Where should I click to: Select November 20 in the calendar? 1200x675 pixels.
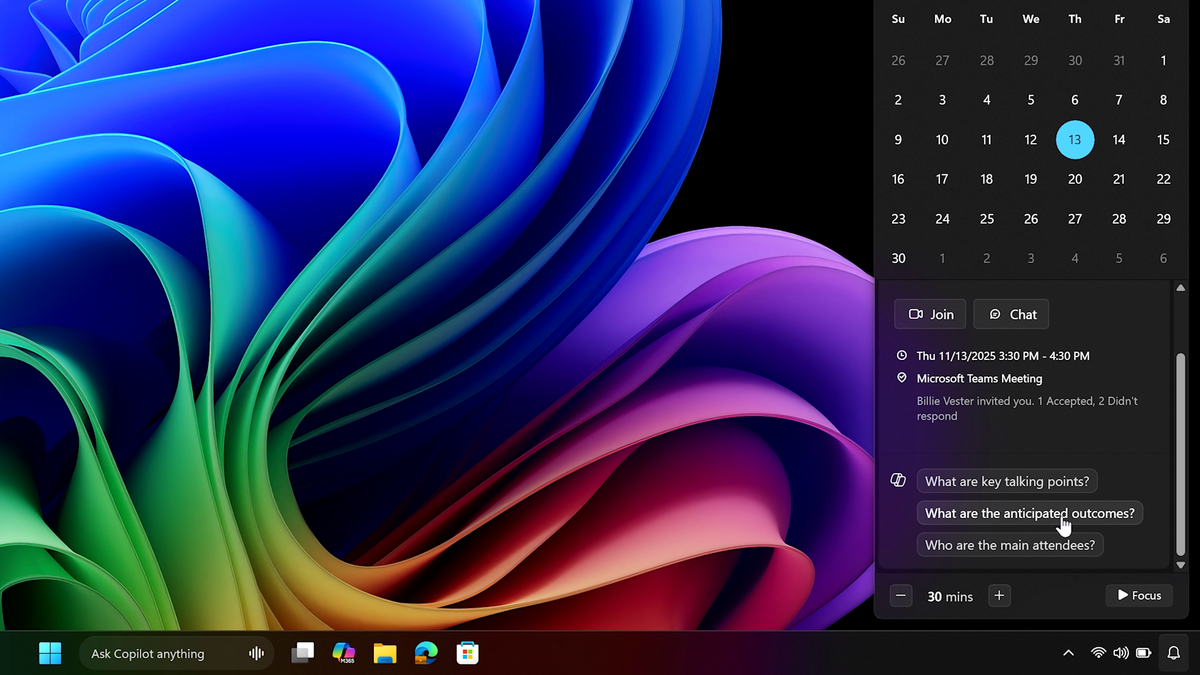click(x=1075, y=179)
